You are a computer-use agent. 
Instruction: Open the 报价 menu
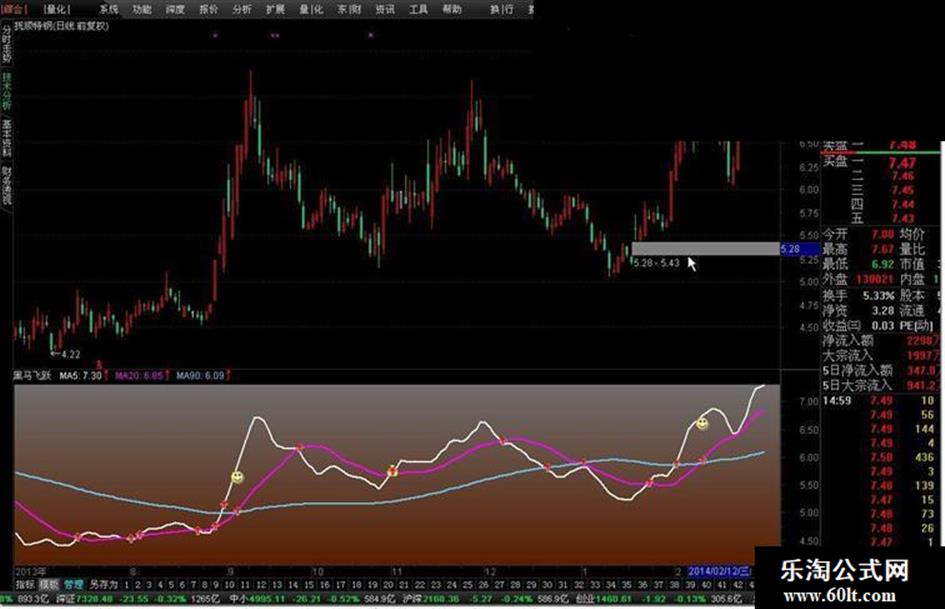click(x=209, y=9)
